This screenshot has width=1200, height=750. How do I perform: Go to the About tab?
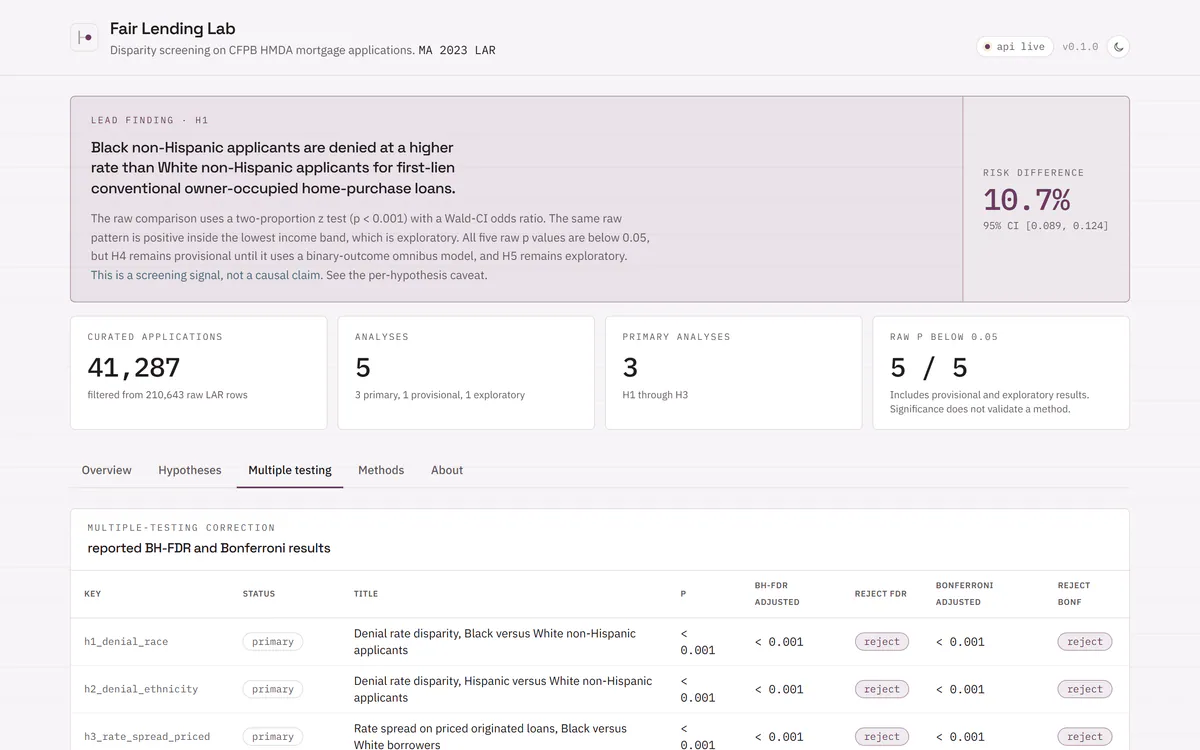[447, 470]
